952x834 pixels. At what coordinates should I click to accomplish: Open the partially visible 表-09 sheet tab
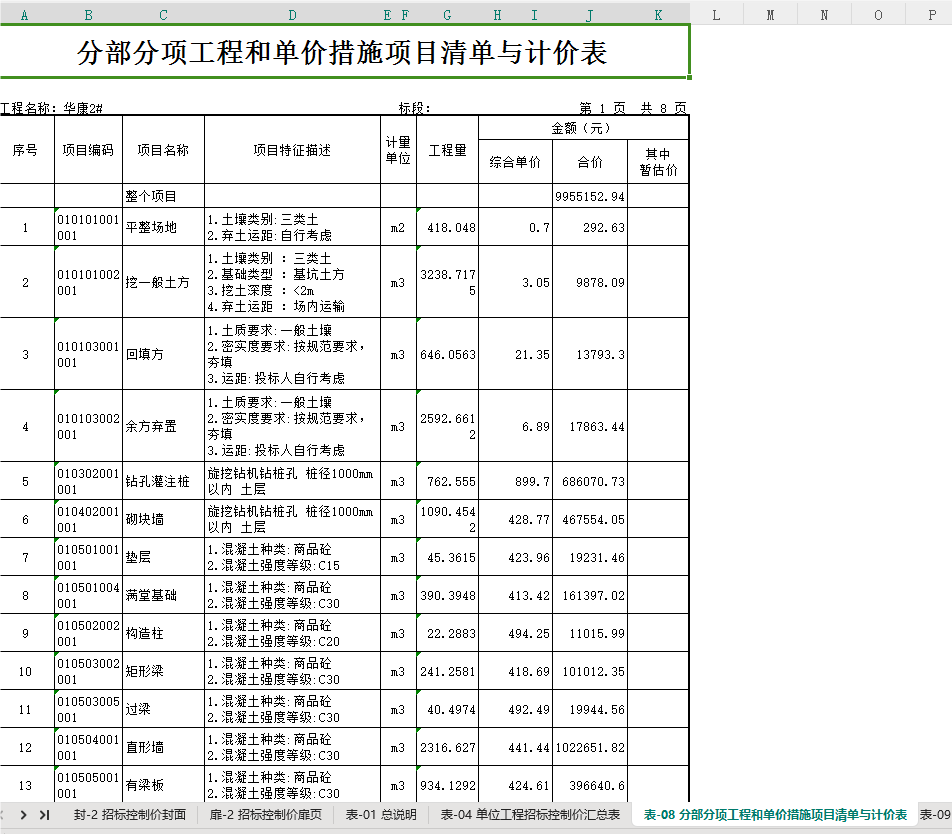pyautogui.click(x=936, y=815)
